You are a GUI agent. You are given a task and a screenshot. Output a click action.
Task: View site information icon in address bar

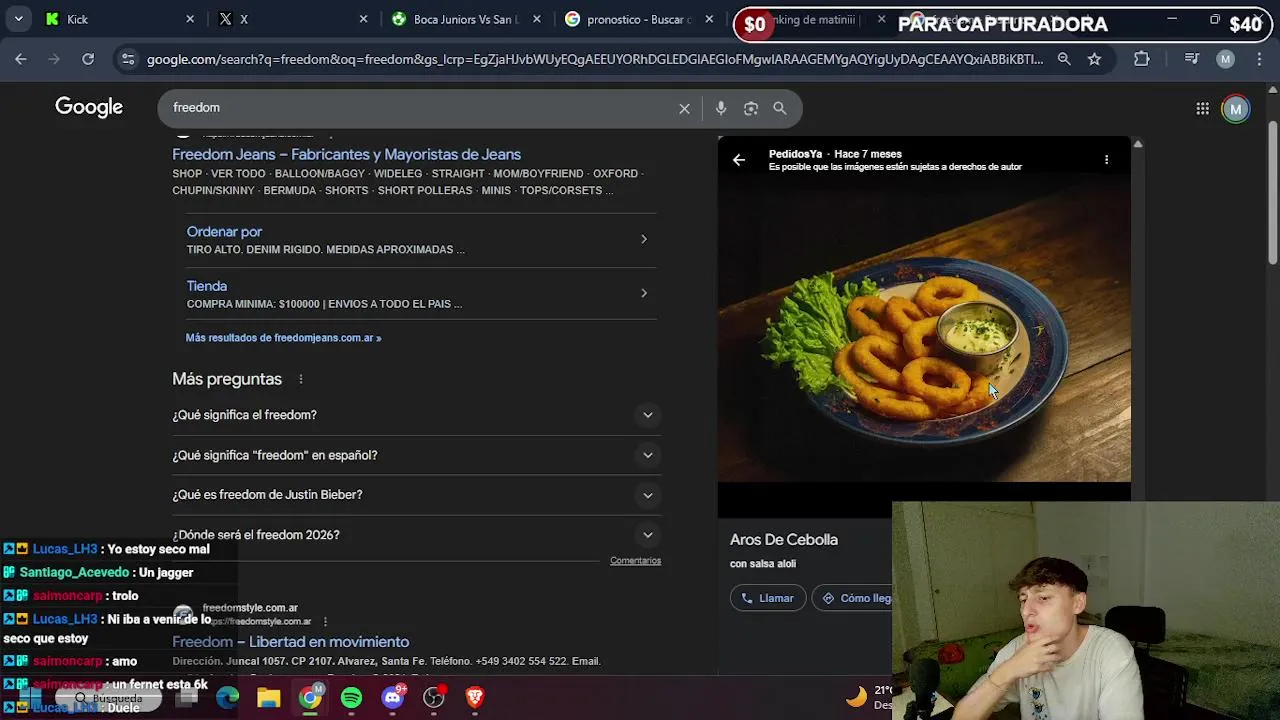[x=127, y=59]
